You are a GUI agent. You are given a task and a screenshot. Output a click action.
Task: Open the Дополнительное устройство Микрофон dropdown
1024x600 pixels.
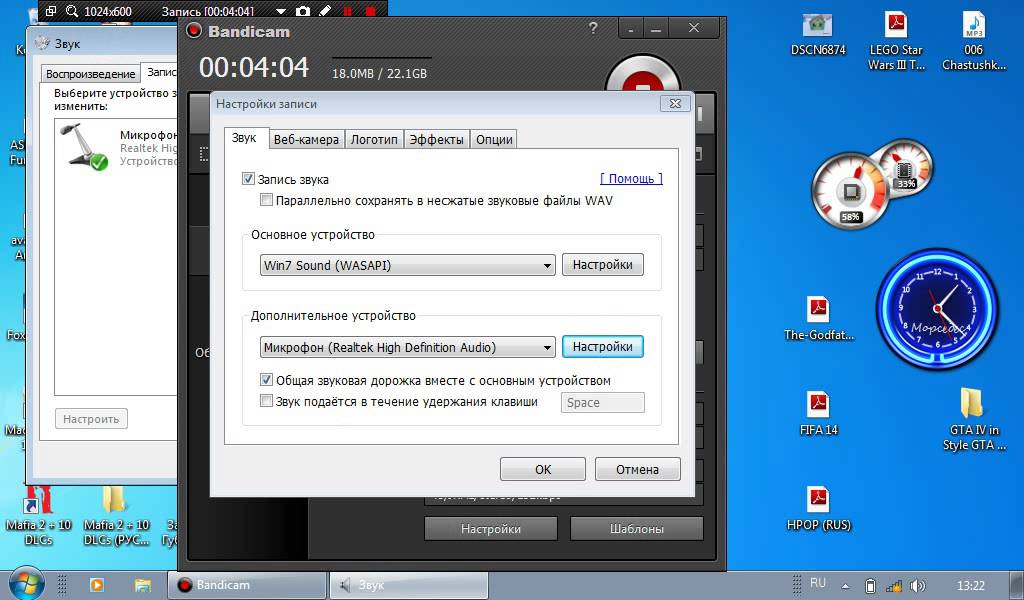coord(408,347)
